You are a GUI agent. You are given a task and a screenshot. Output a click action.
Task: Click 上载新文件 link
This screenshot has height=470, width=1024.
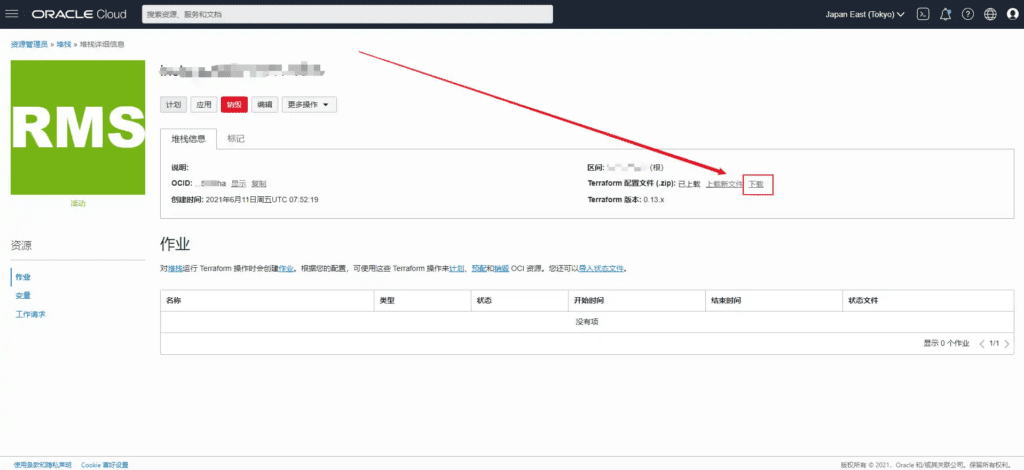tap(724, 184)
